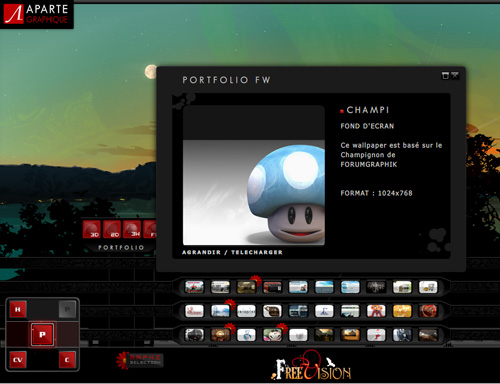Open middle-row brown tag-shaped thumbnail
500x384 pixels.
click(x=272, y=311)
